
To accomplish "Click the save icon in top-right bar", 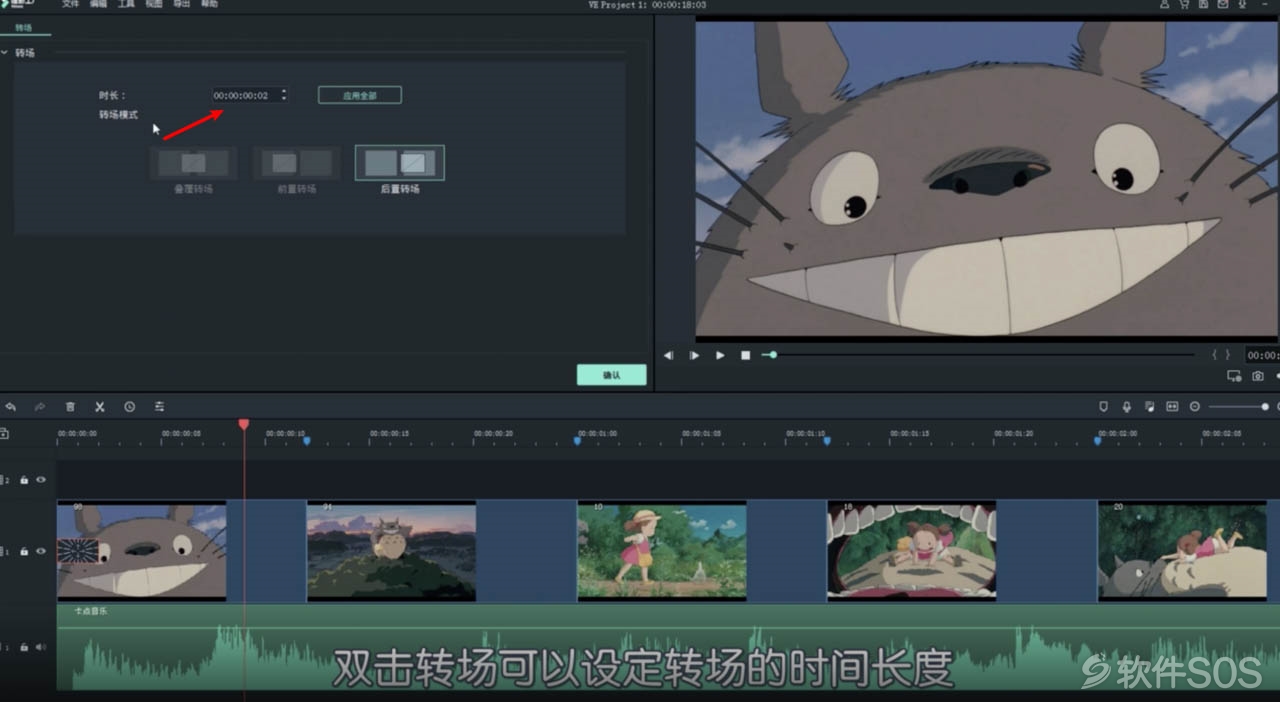I will (1203, 5).
